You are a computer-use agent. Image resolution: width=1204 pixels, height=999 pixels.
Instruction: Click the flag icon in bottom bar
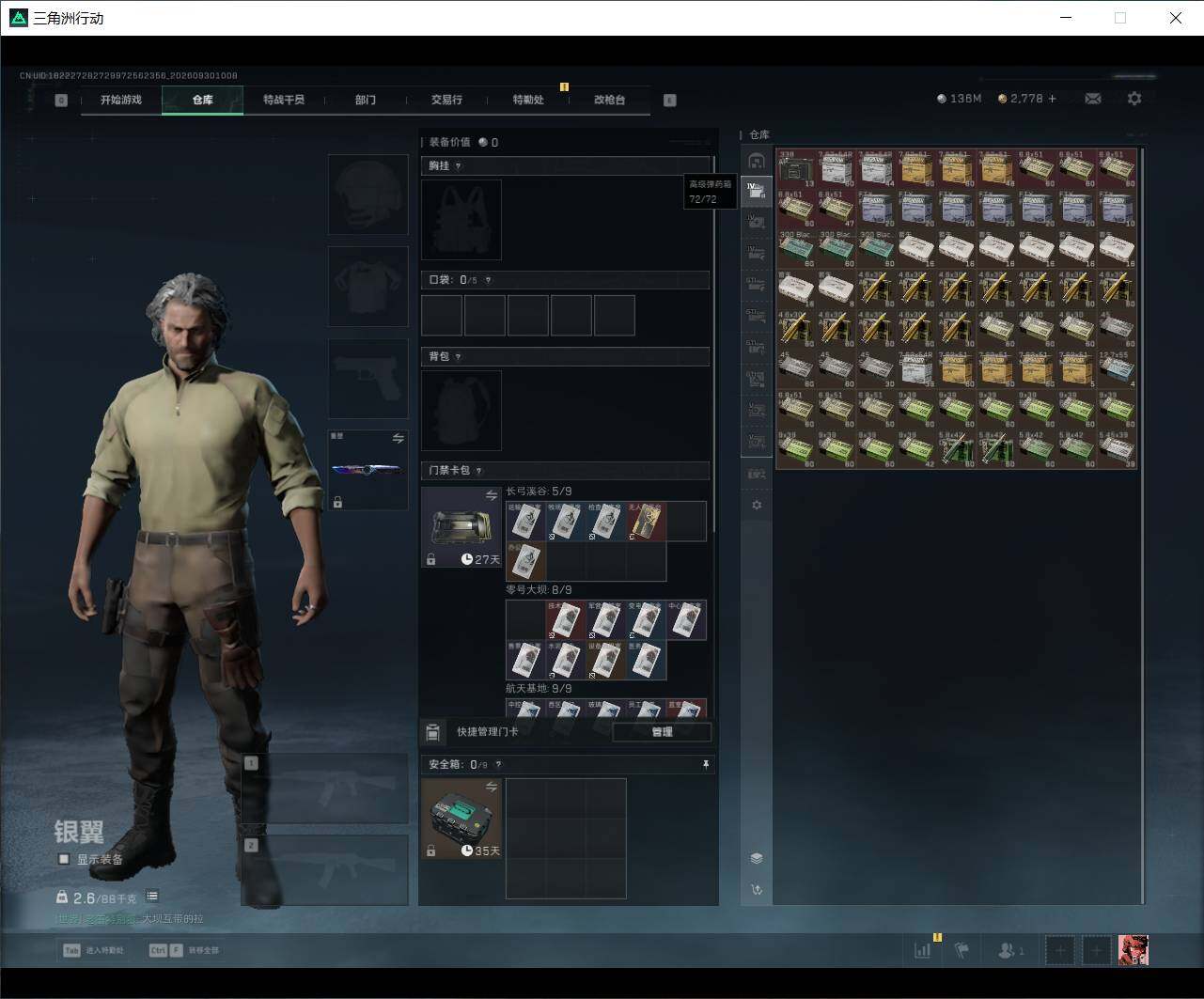pyautogui.click(x=962, y=950)
